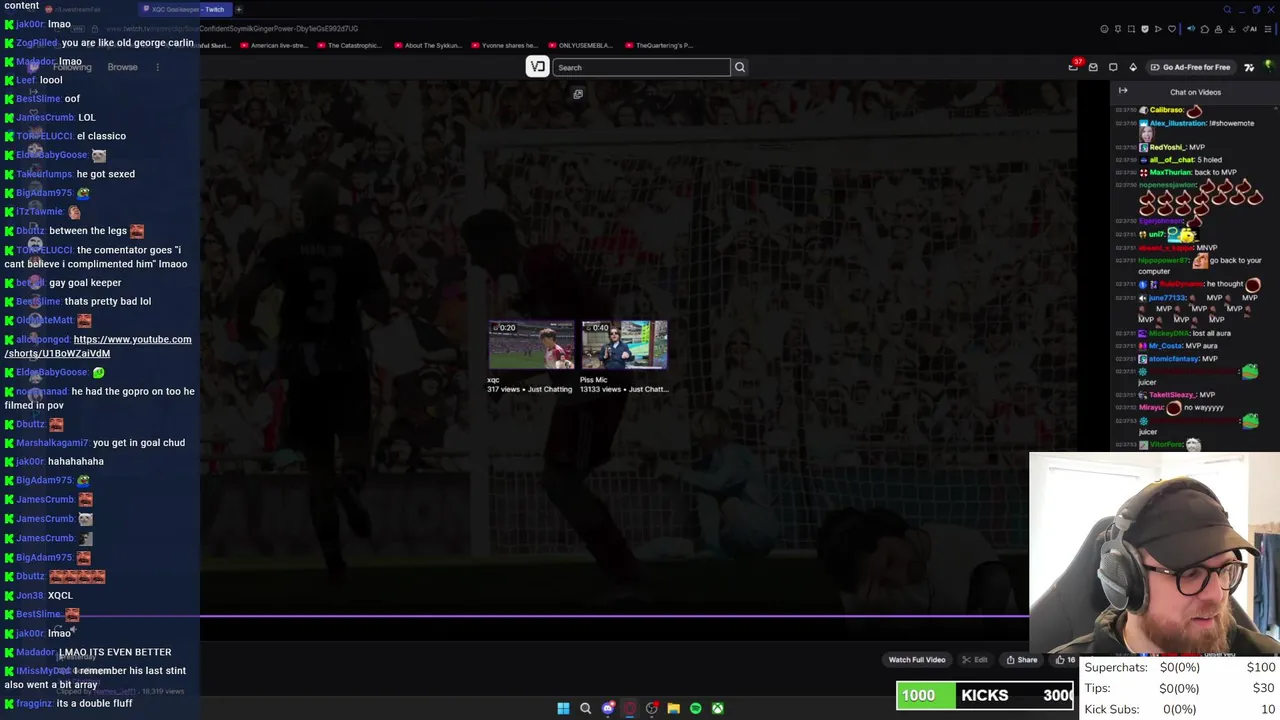
Task: Click the browser search tabs icon
Action: pos(1227,10)
